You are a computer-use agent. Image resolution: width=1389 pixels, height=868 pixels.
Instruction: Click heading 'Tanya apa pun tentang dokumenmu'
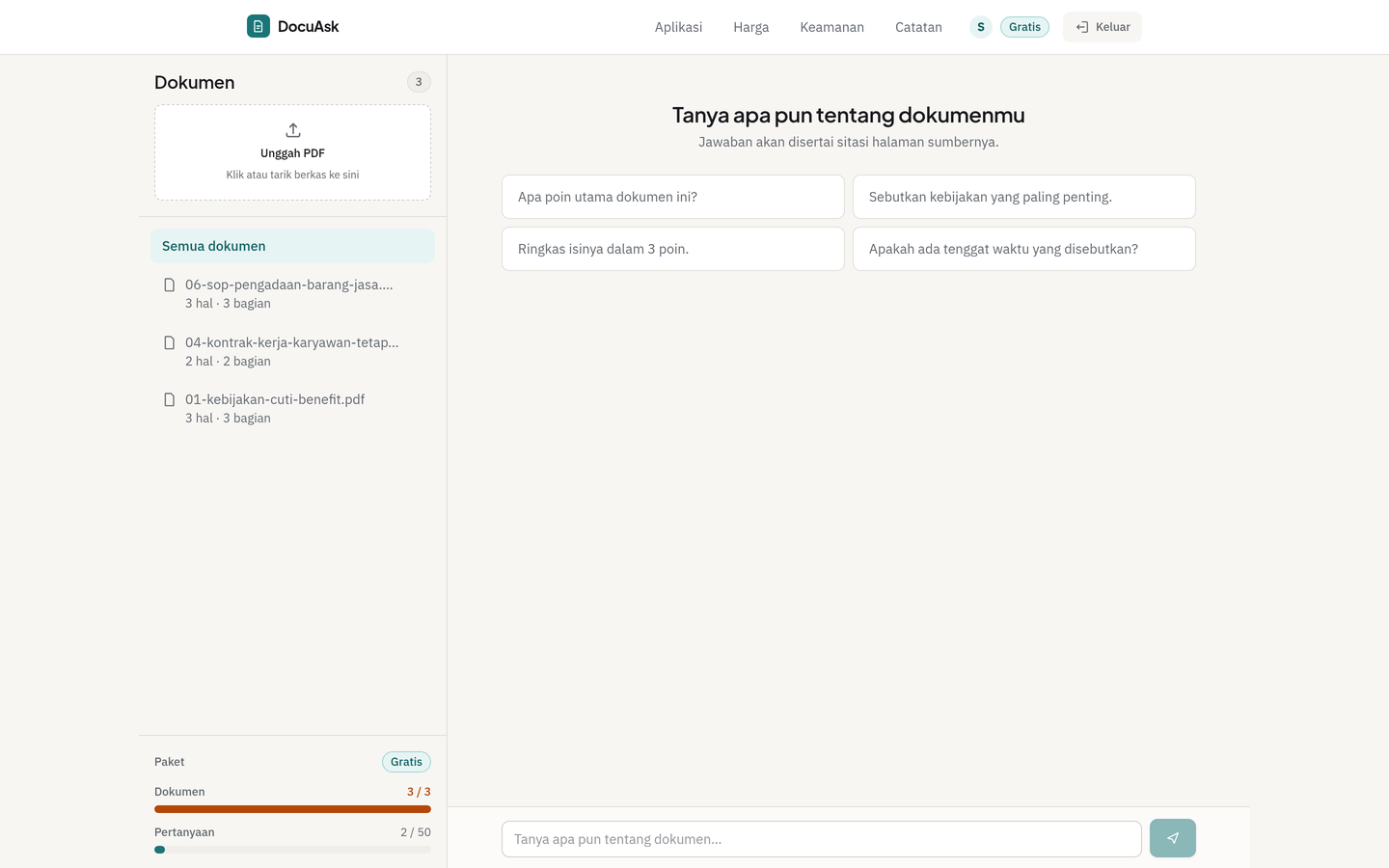849,115
